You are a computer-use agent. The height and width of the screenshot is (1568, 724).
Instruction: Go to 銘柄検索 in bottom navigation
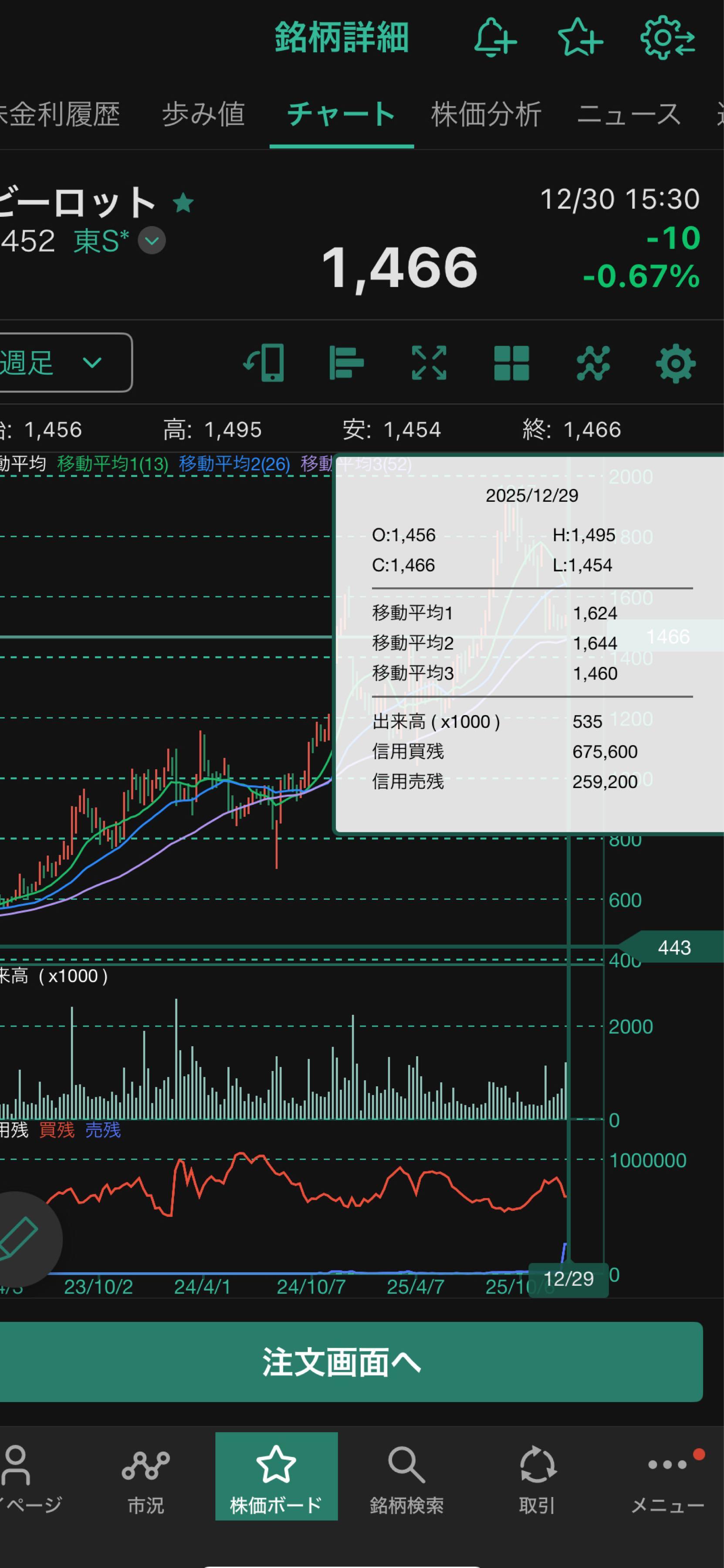pos(406,1478)
